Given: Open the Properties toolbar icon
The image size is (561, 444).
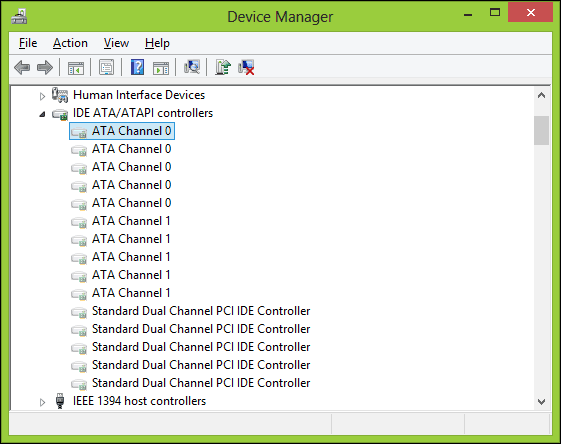Looking at the screenshot, I should [107, 67].
